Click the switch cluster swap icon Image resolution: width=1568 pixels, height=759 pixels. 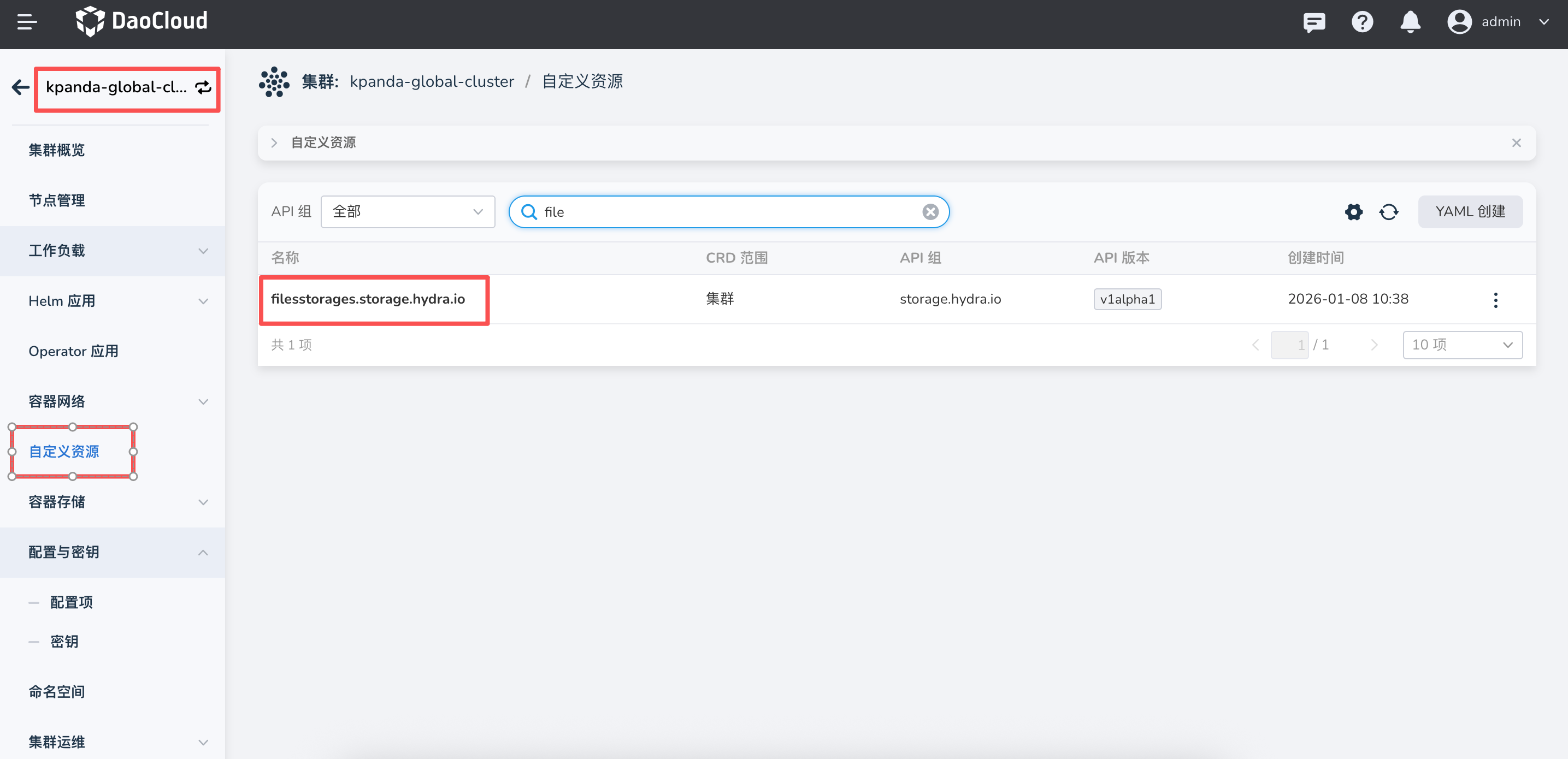203,87
